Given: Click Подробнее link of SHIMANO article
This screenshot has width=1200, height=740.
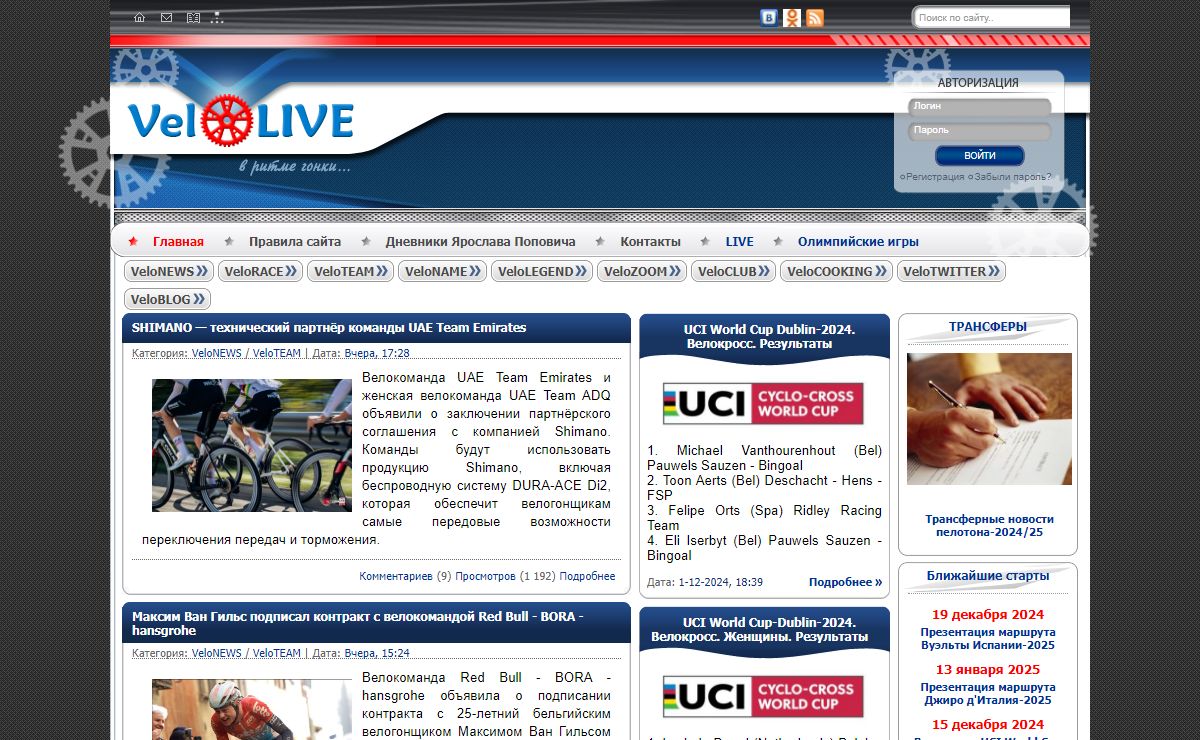Looking at the screenshot, I should click(587, 576).
